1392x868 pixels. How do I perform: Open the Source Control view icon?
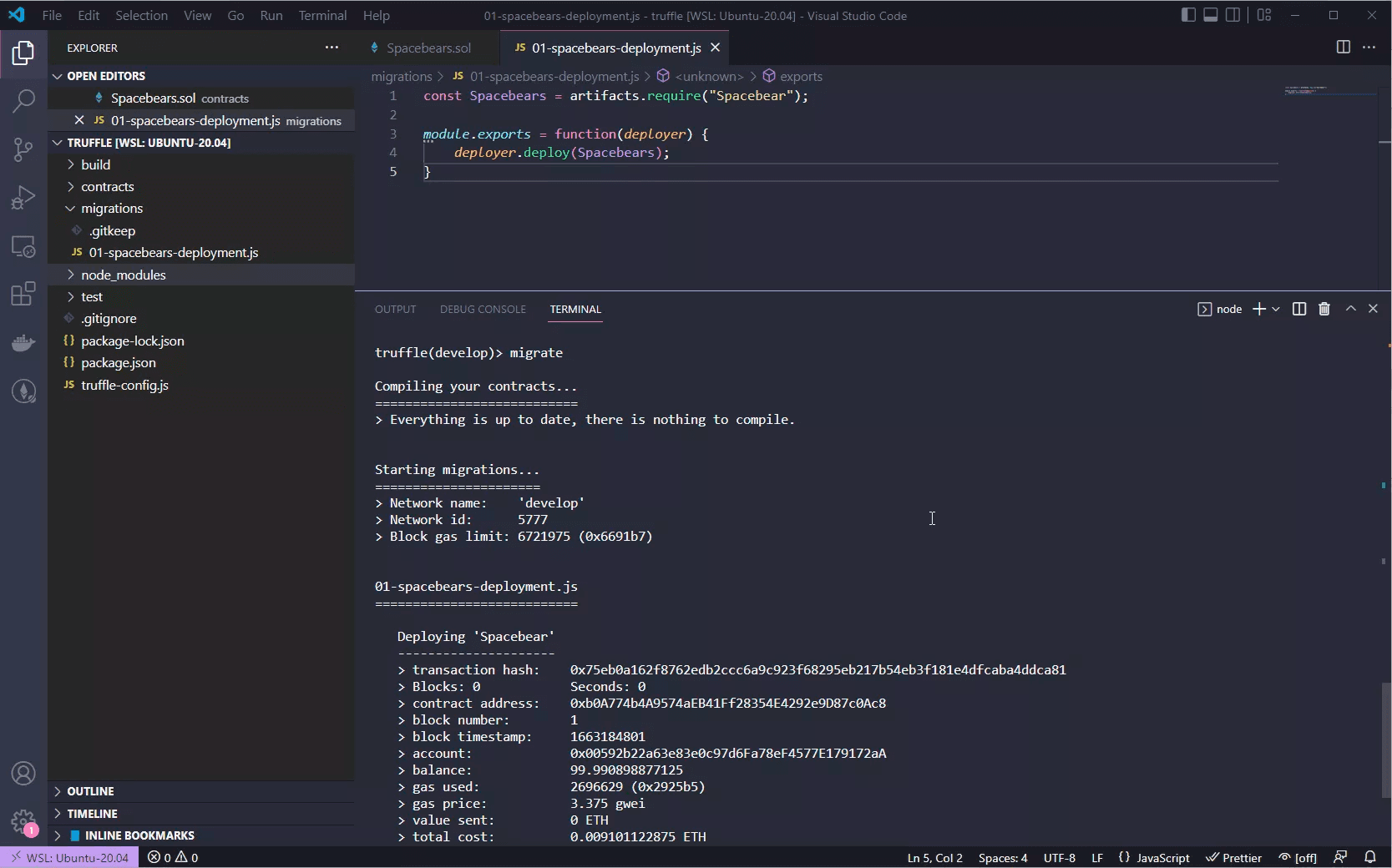23,150
